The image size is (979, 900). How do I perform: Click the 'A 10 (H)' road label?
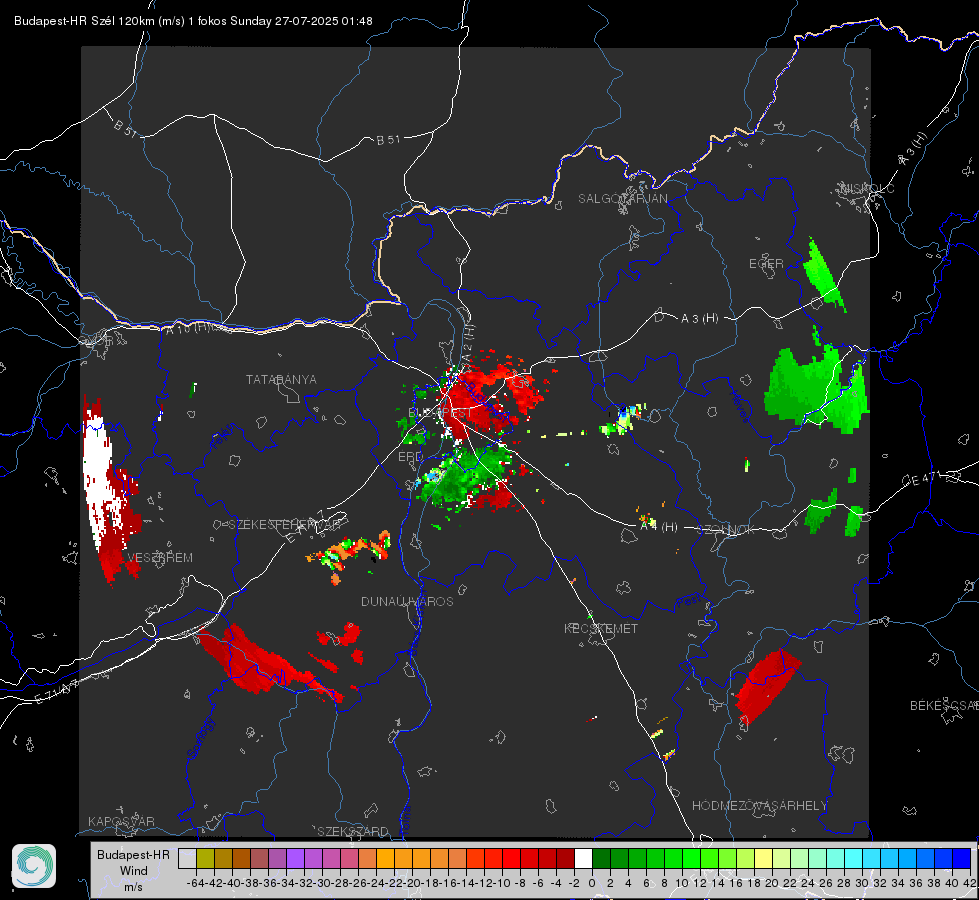pos(191,328)
